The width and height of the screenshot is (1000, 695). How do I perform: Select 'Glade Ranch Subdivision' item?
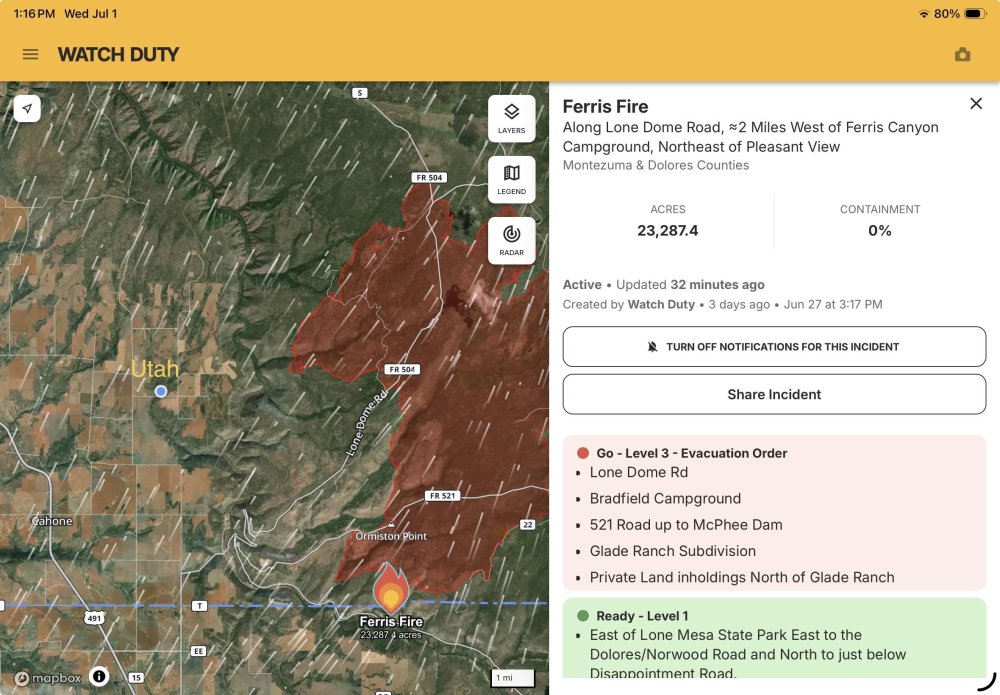[x=672, y=551]
